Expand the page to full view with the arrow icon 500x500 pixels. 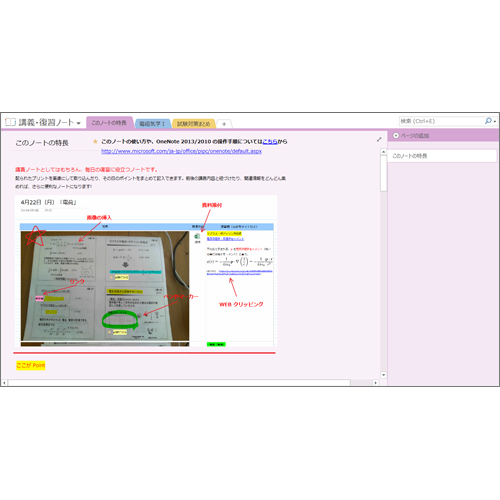(379, 139)
